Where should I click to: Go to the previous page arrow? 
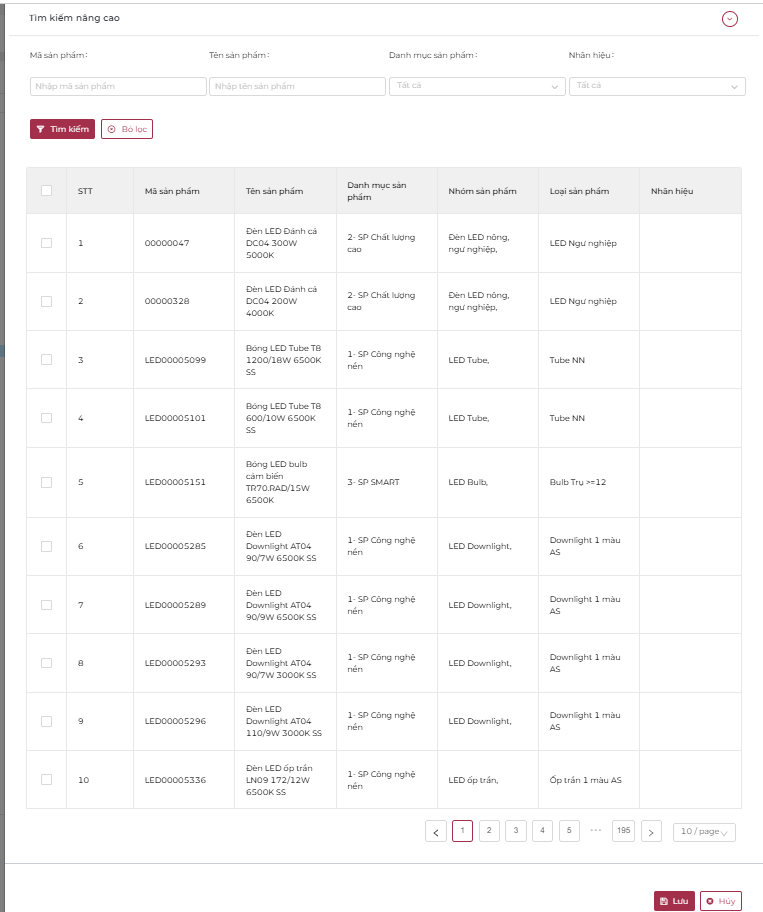click(436, 831)
